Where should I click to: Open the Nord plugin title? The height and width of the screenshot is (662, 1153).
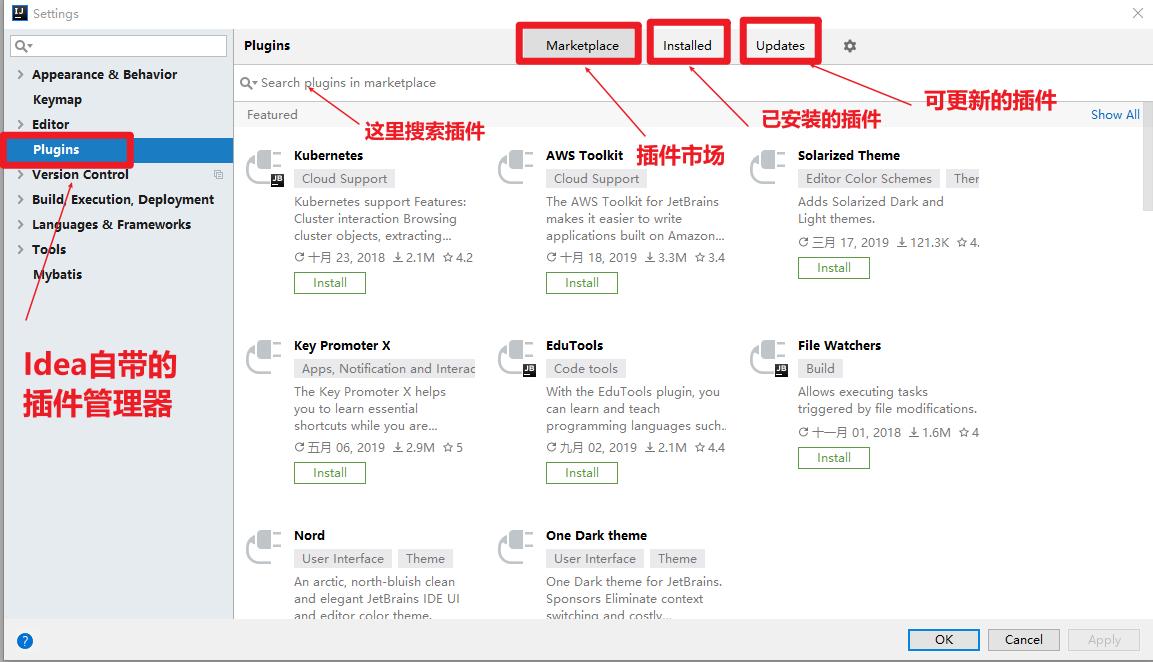(309, 535)
